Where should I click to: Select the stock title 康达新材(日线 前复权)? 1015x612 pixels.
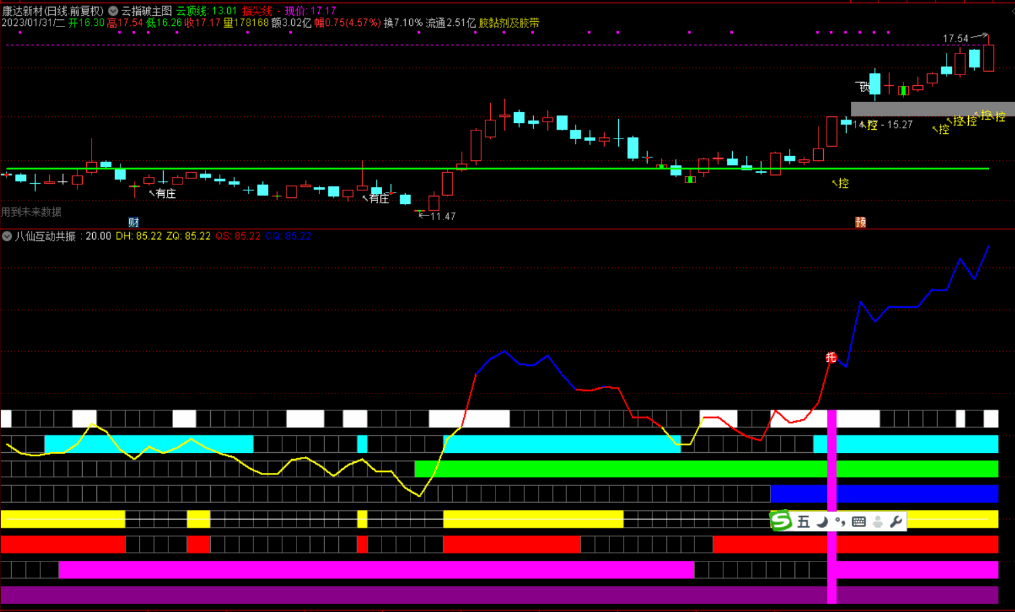(53, 11)
